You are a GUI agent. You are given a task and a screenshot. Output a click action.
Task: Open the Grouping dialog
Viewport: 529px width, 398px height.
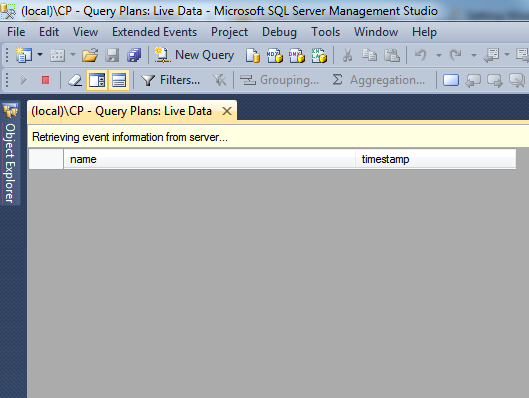point(279,80)
